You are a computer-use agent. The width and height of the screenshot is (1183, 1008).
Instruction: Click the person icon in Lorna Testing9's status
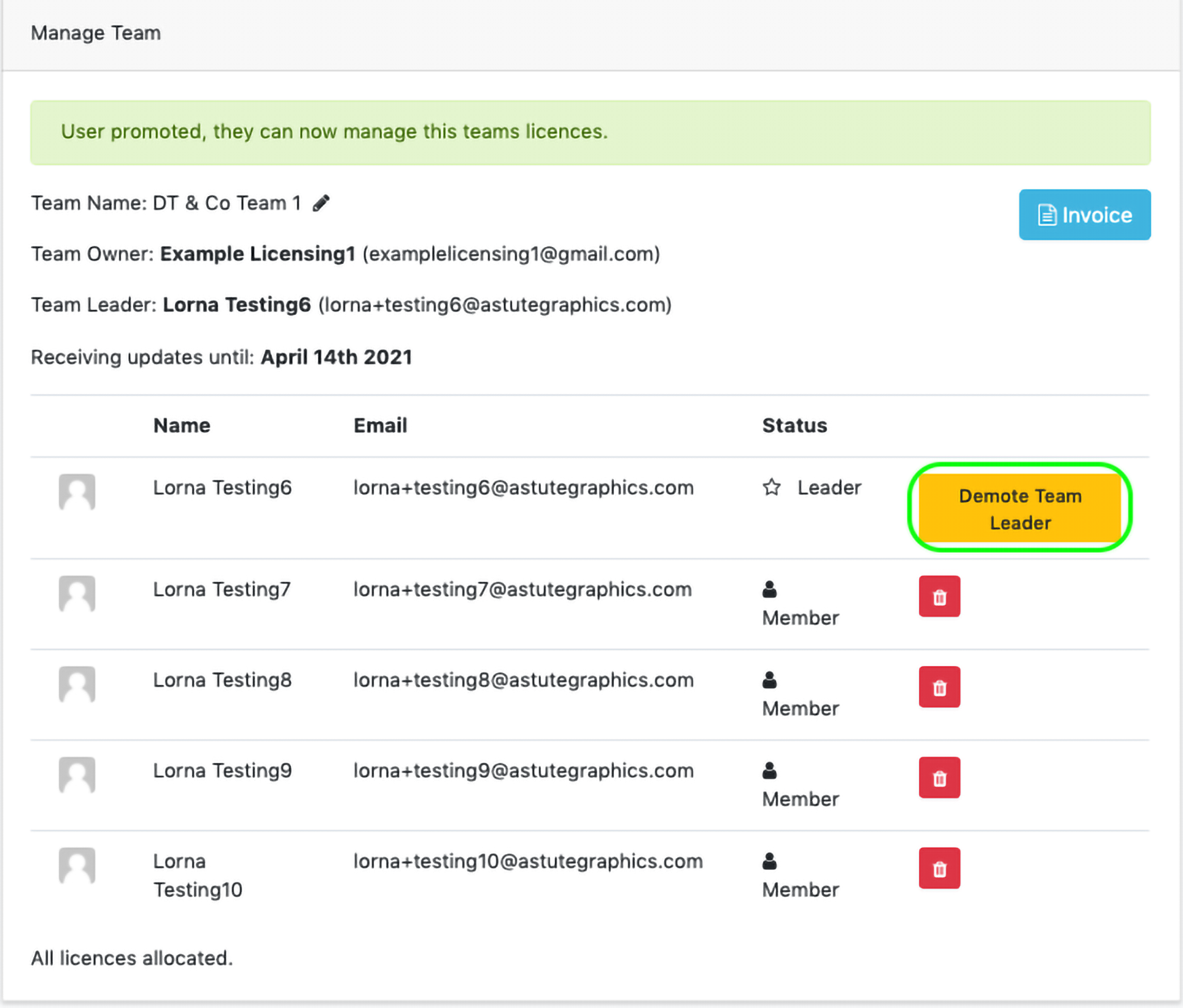tap(769, 771)
